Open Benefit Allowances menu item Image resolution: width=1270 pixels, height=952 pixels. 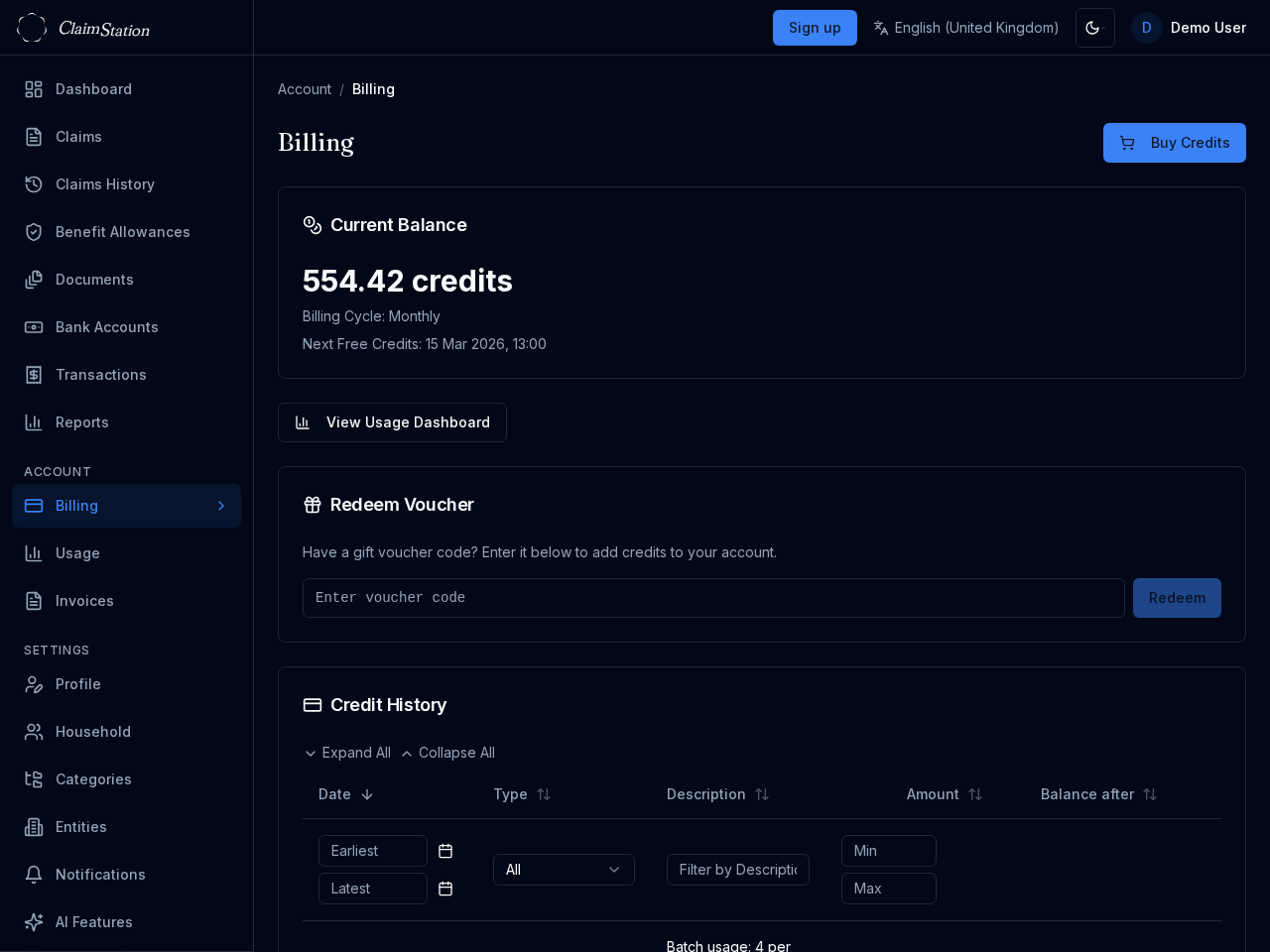pyautogui.click(x=126, y=232)
